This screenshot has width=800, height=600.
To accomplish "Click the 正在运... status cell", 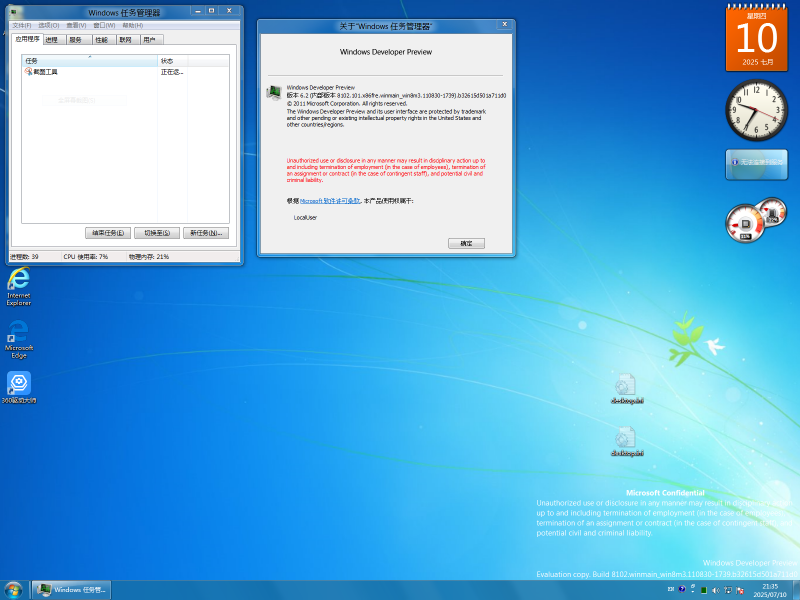I will coord(172,72).
